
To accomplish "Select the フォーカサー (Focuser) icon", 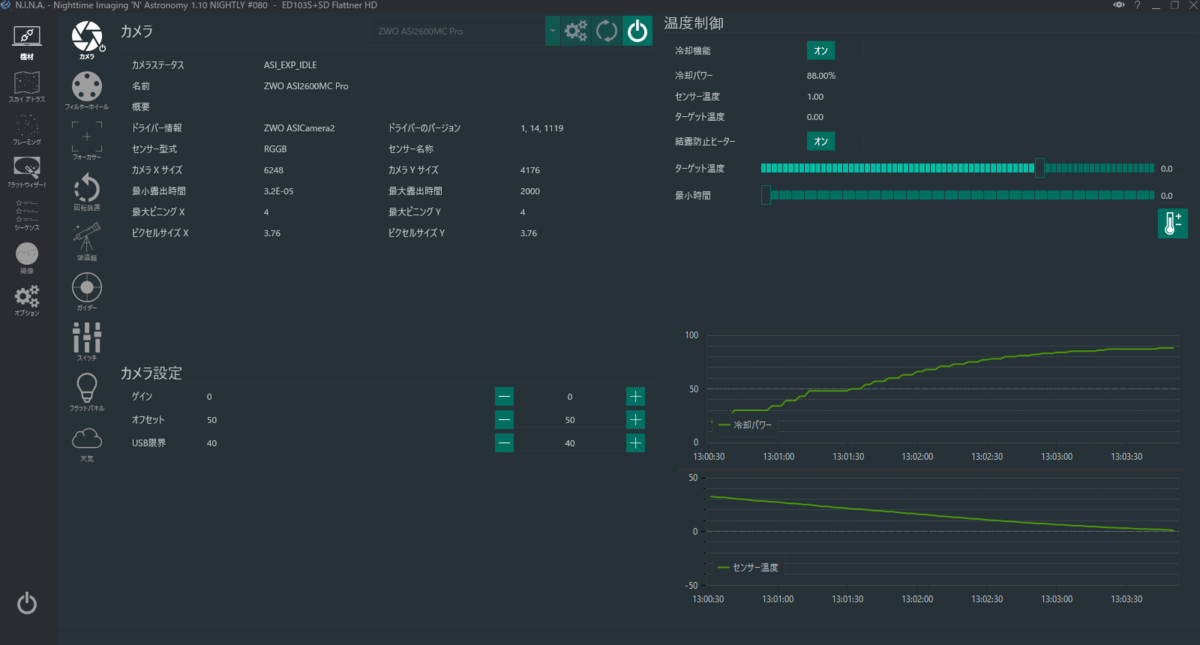I will (87, 140).
